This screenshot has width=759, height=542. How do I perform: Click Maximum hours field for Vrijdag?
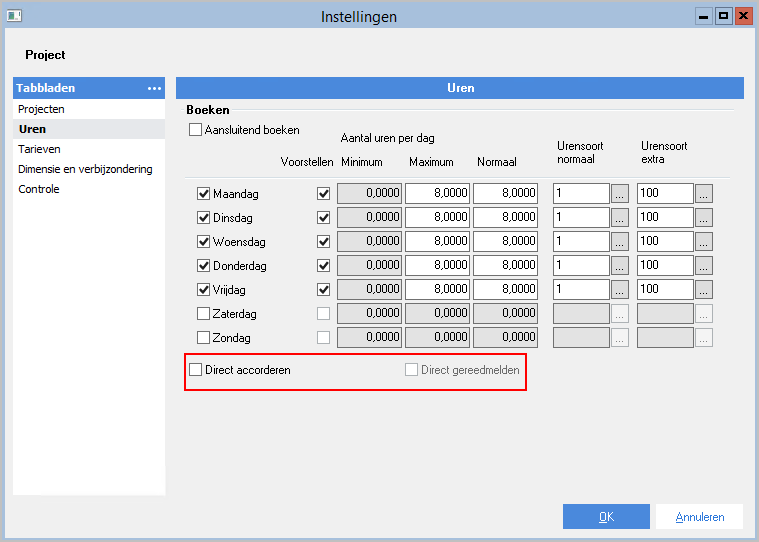(437, 290)
